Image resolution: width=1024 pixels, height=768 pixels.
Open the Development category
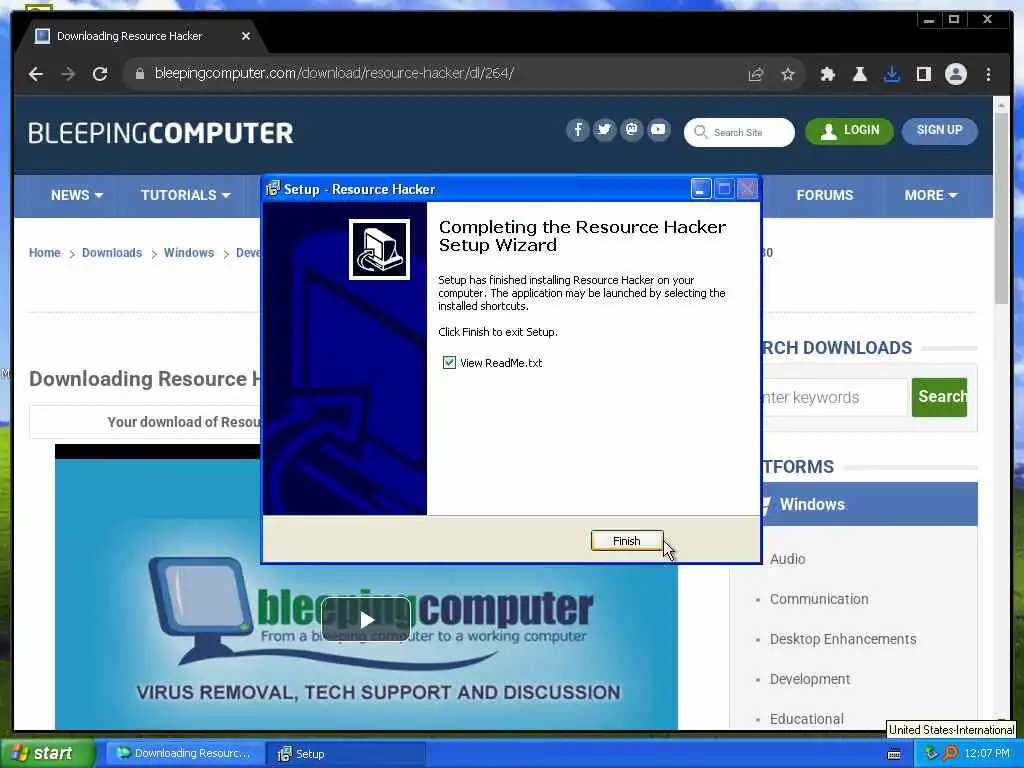810,679
